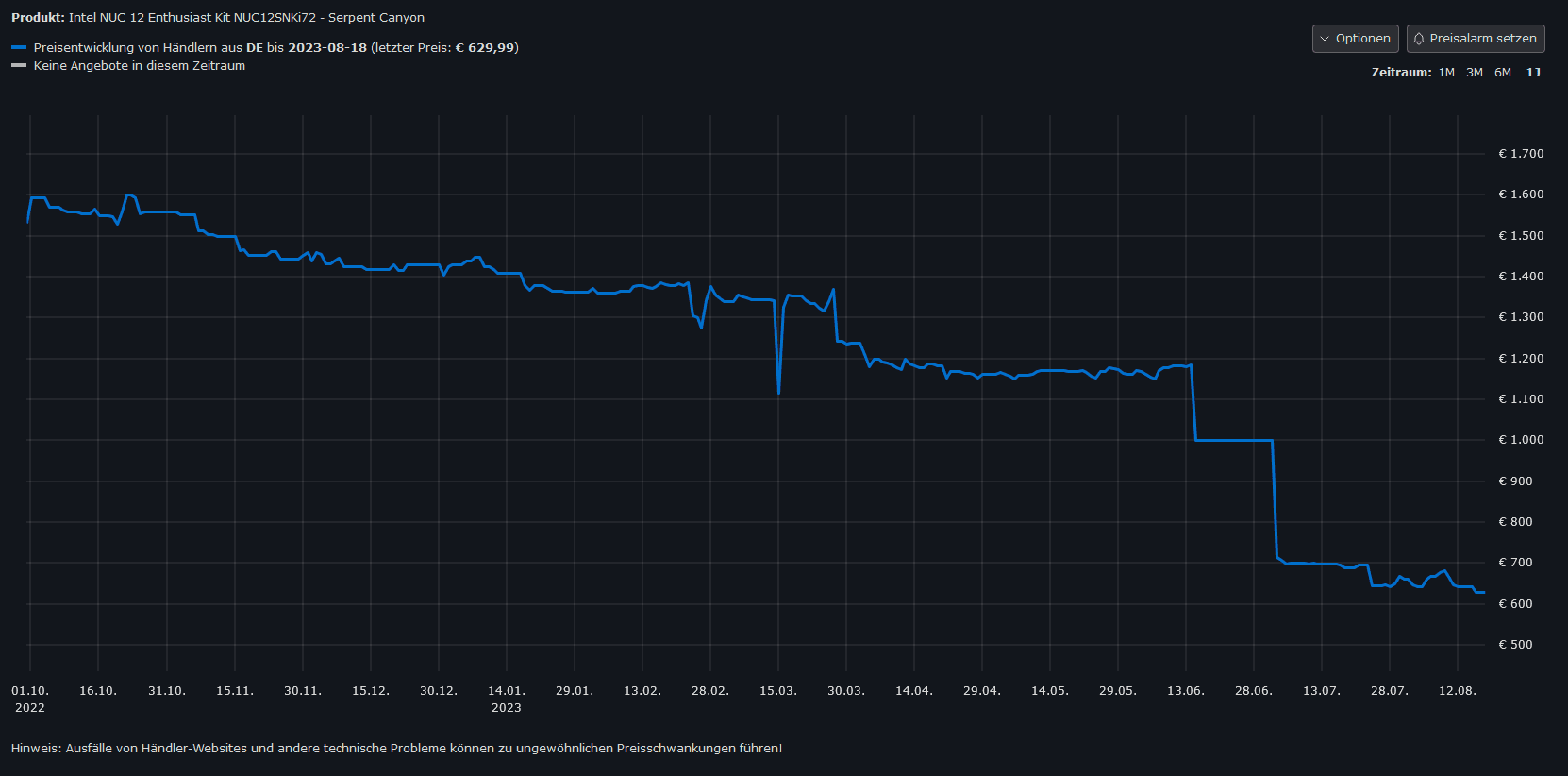Click the € 700 axis label
Image resolution: width=1568 pixels, height=776 pixels.
coord(1515,563)
